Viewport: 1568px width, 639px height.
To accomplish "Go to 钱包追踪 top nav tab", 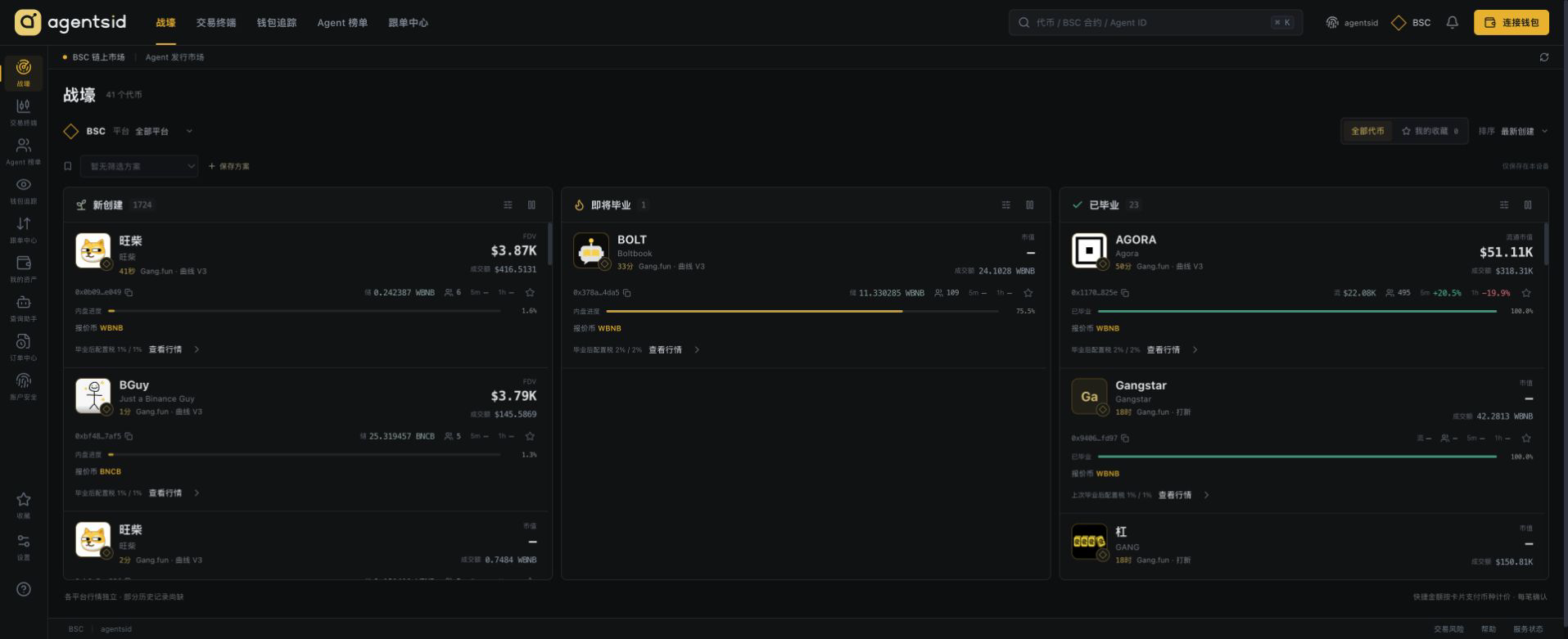I will (x=277, y=23).
